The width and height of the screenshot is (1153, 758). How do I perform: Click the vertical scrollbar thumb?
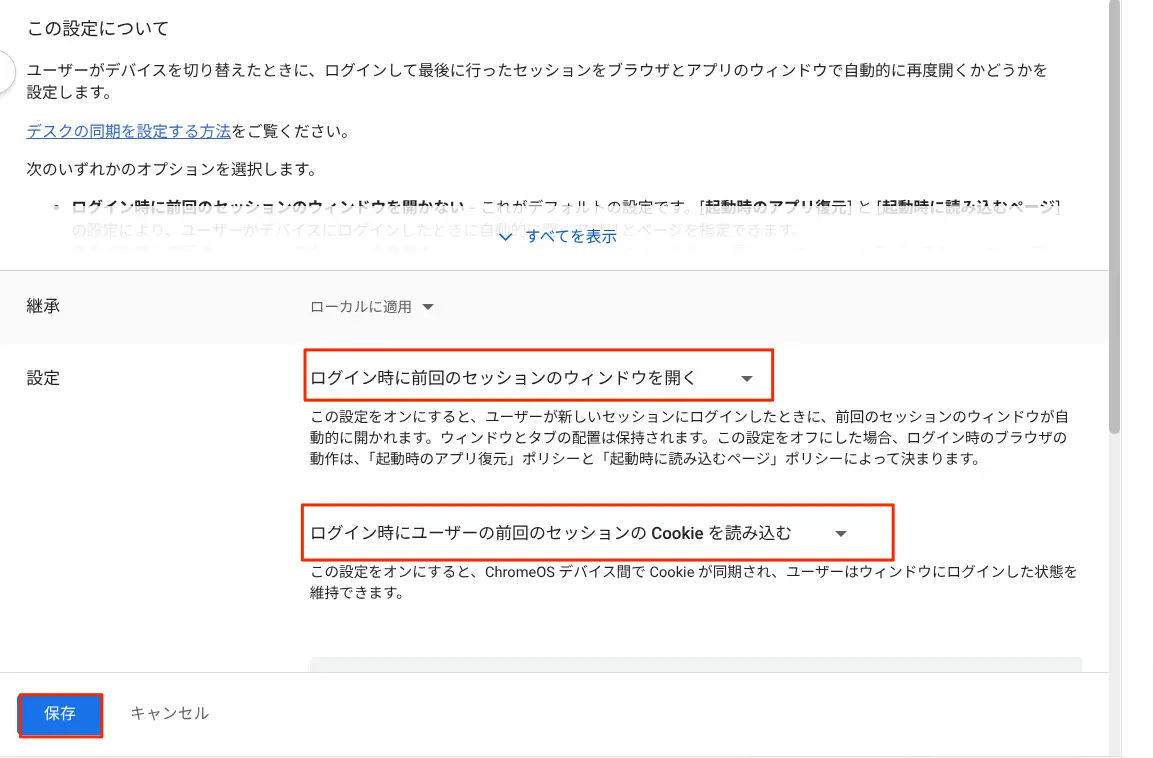[x=1114, y=215]
